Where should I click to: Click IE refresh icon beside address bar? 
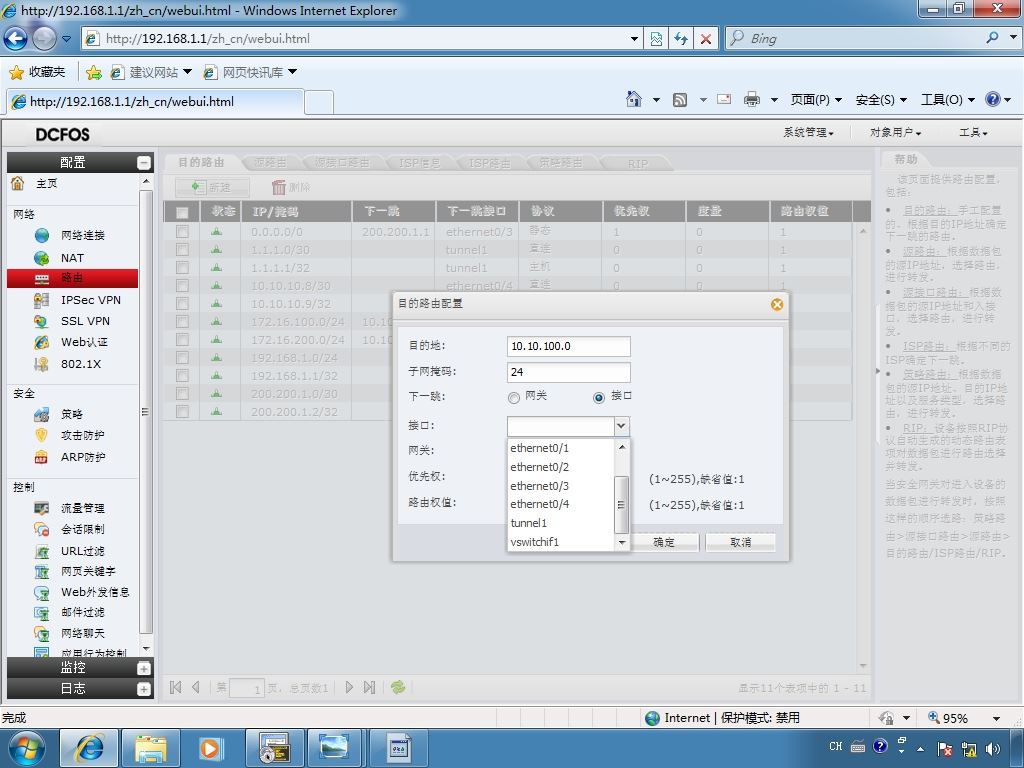(680, 39)
